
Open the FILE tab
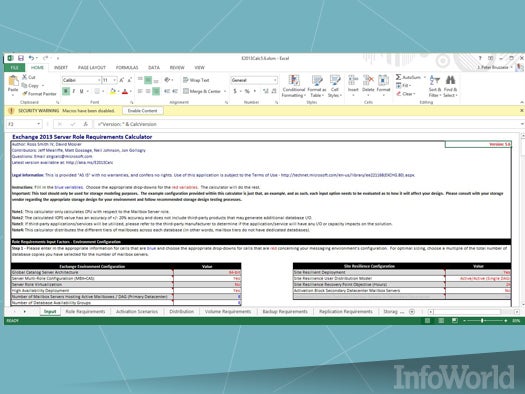pyautogui.click(x=14, y=67)
